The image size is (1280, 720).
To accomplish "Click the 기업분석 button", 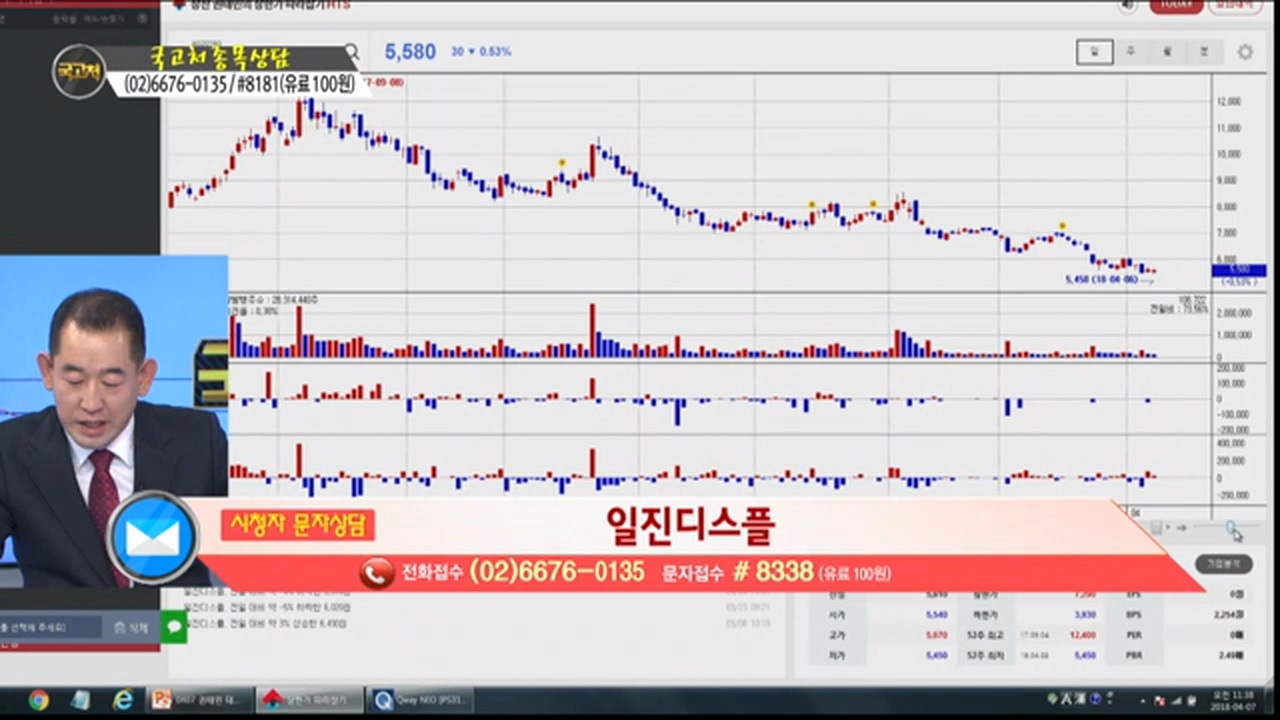I will [x=1223, y=564].
